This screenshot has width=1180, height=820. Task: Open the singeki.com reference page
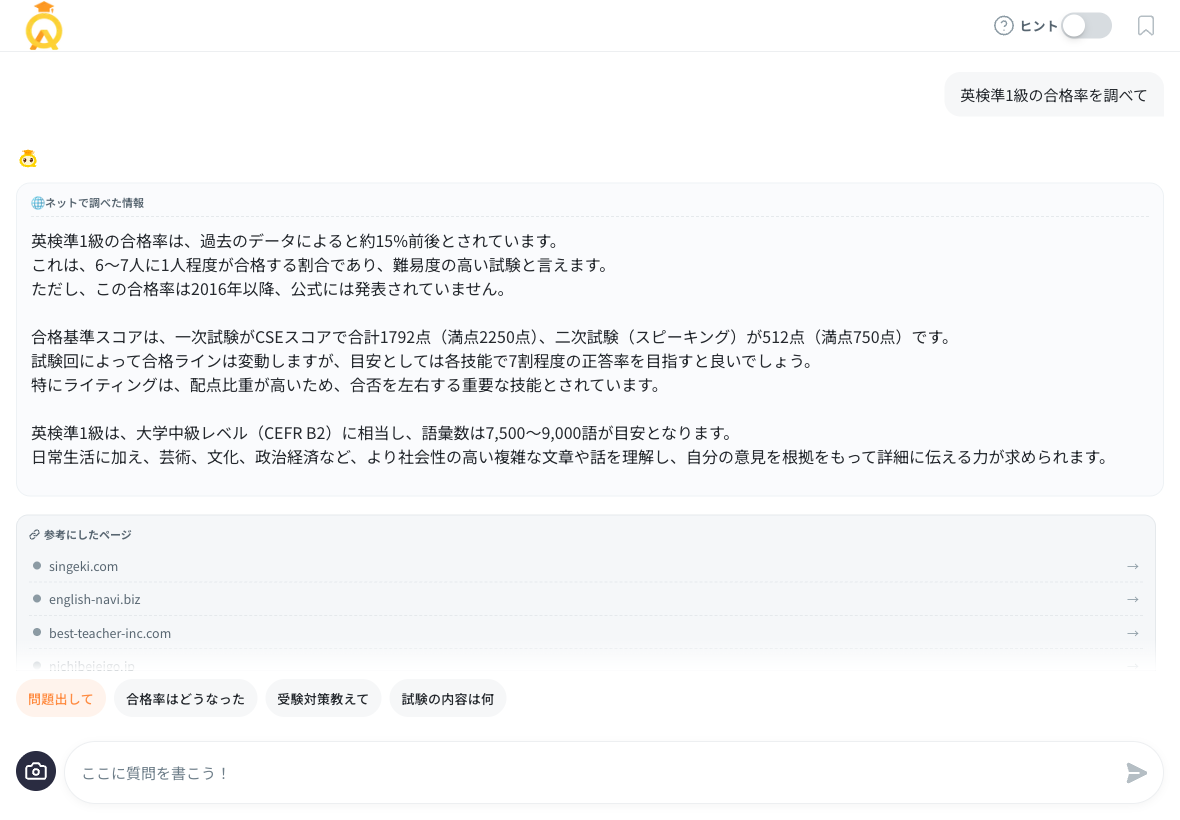click(84, 565)
